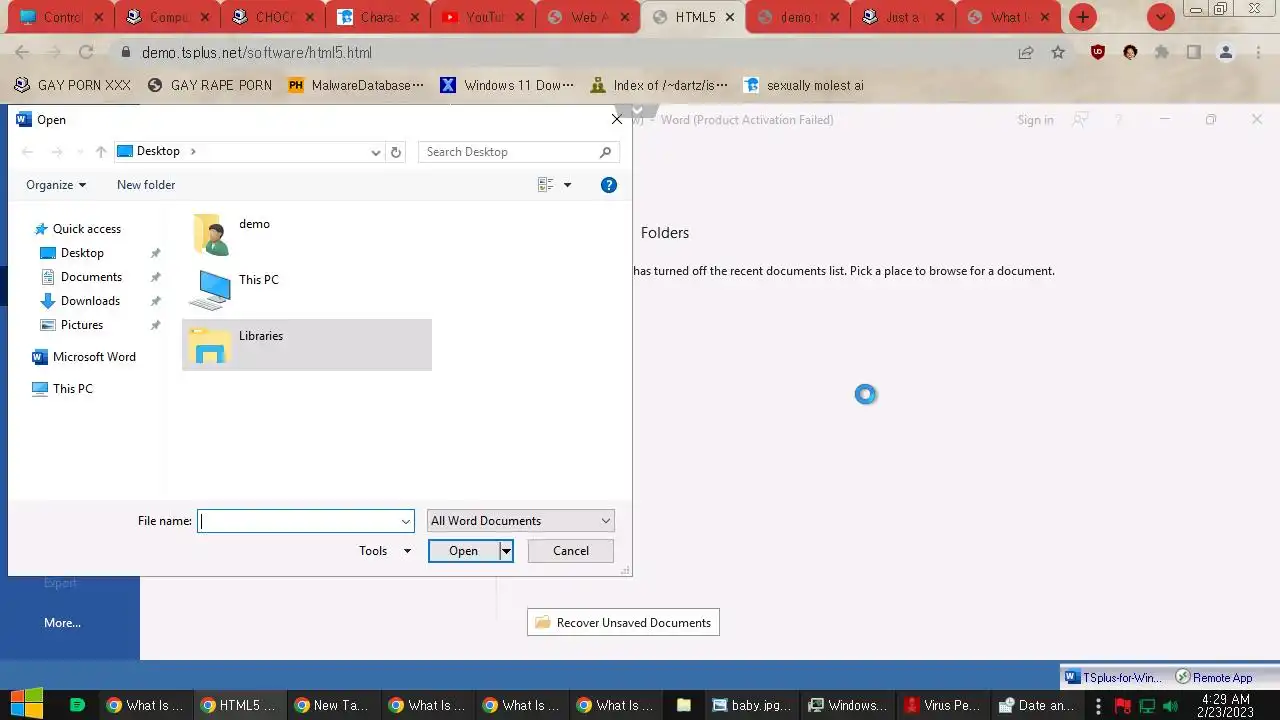Open Windows 11 Dow bookmark
Viewport: 1280px width, 720px height.
(507, 86)
